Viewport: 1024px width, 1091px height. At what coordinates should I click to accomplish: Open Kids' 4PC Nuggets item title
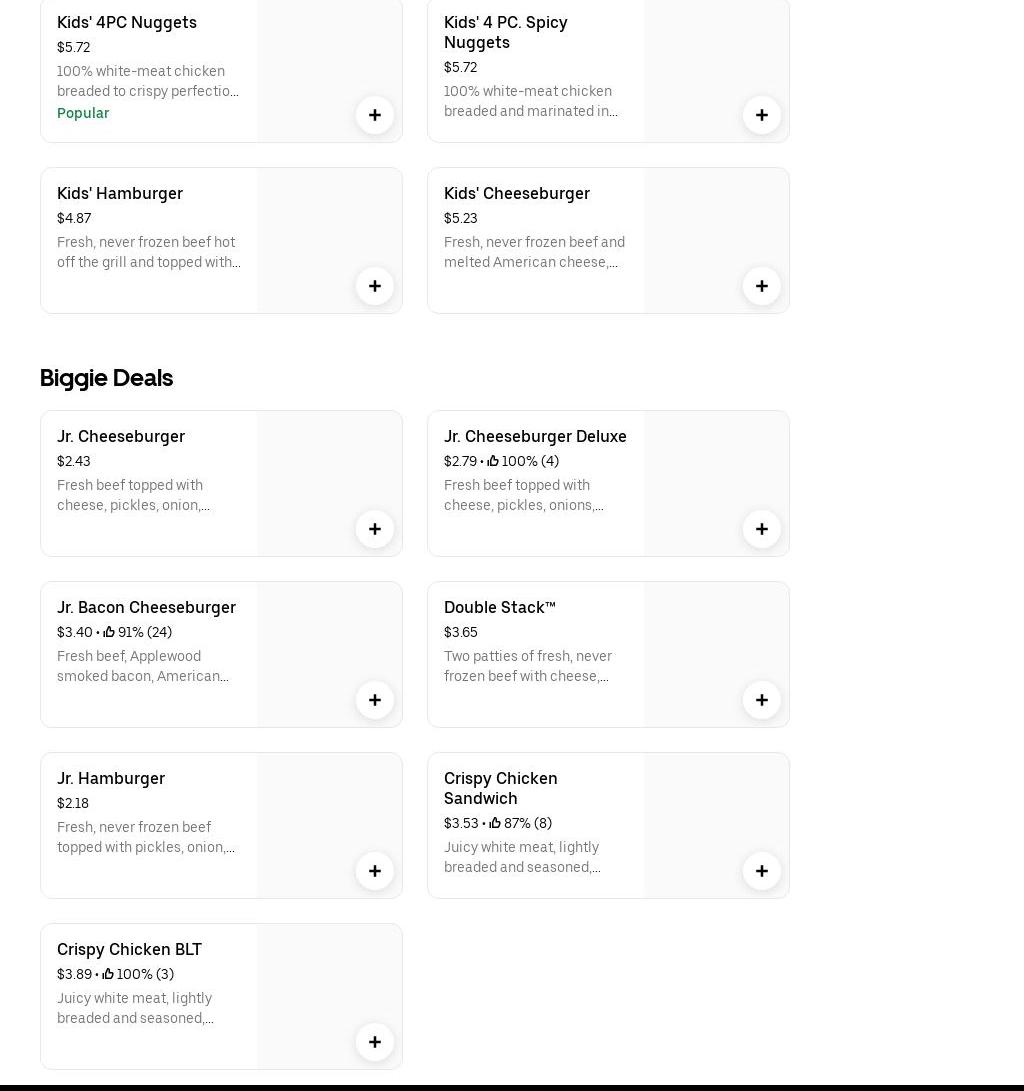click(x=127, y=22)
